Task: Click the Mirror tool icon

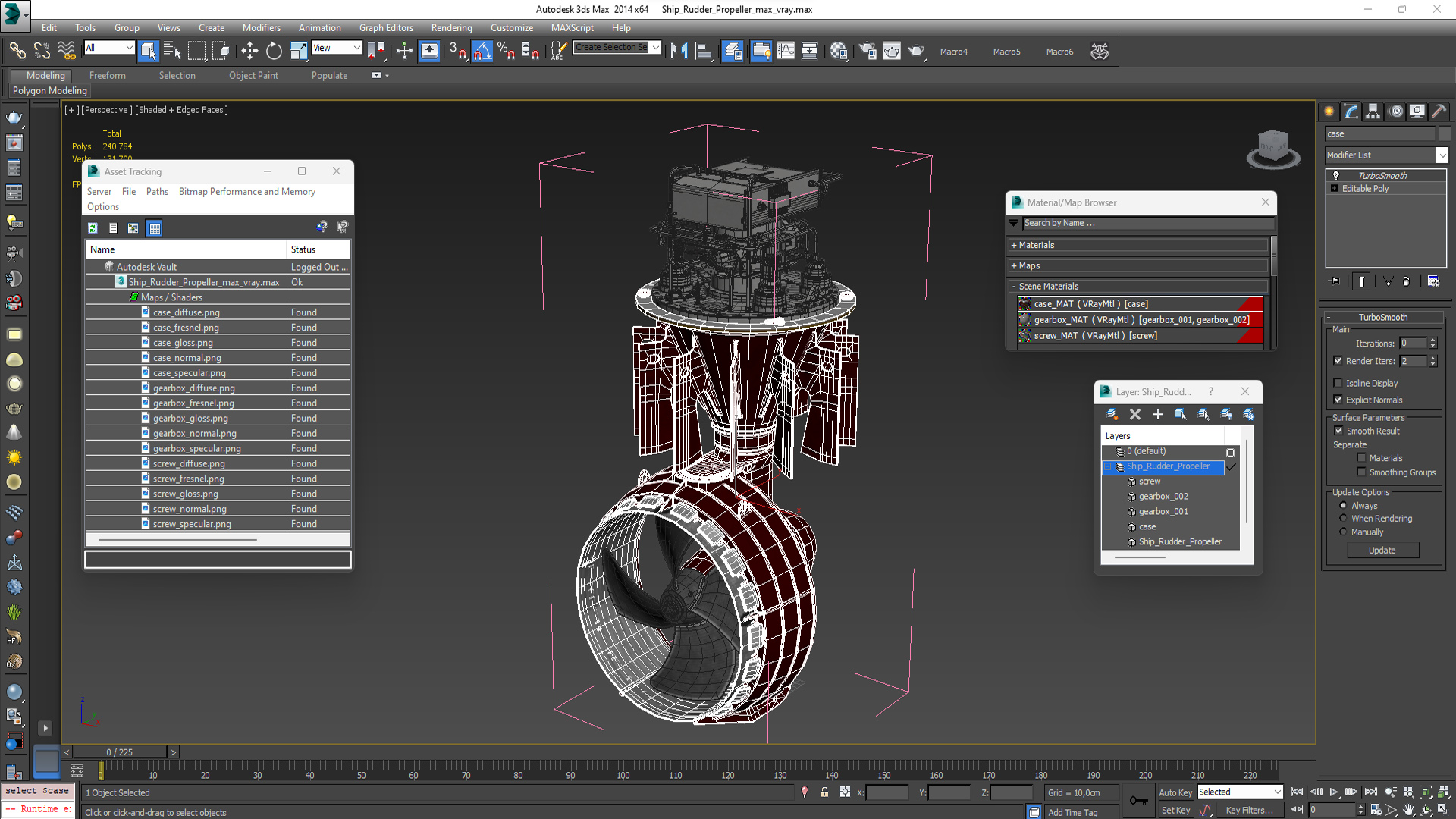Action: click(679, 51)
